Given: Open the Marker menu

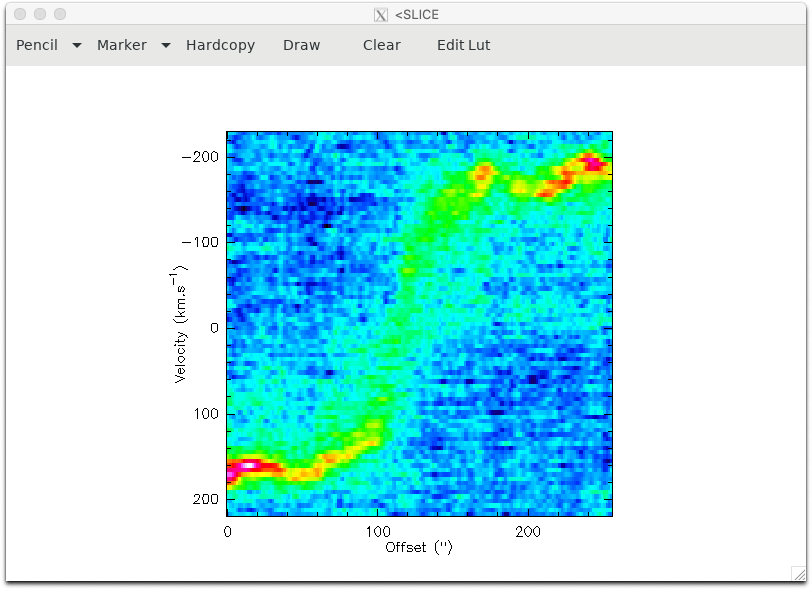Looking at the screenshot, I should (x=121, y=45).
